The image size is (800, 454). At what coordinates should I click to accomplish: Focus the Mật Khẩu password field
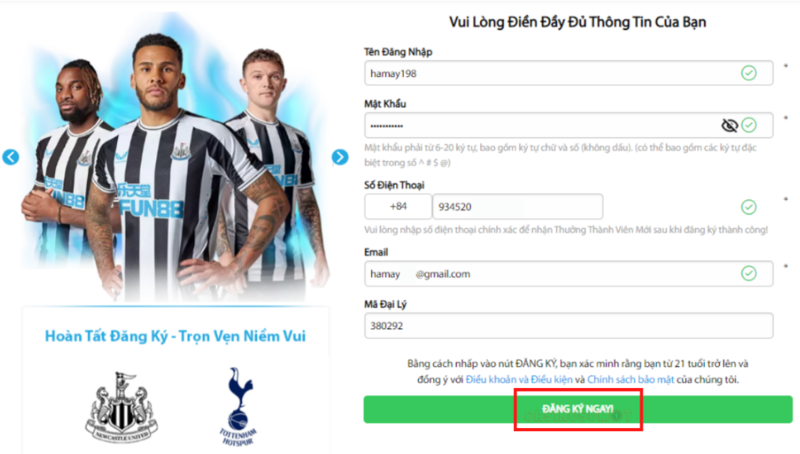(x=568, y=125)
